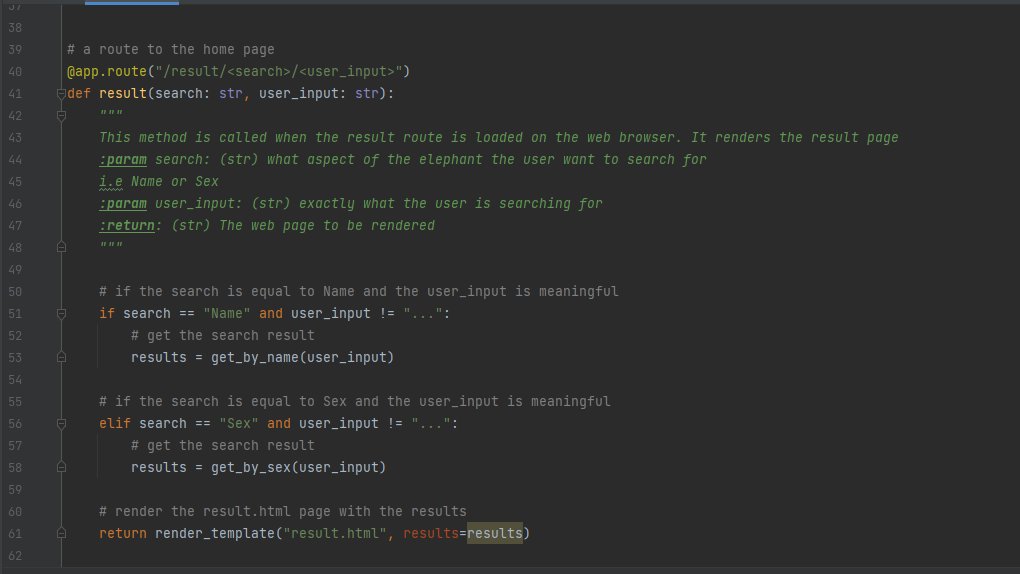Click :param tag on the search line

(x=123, y=159)
